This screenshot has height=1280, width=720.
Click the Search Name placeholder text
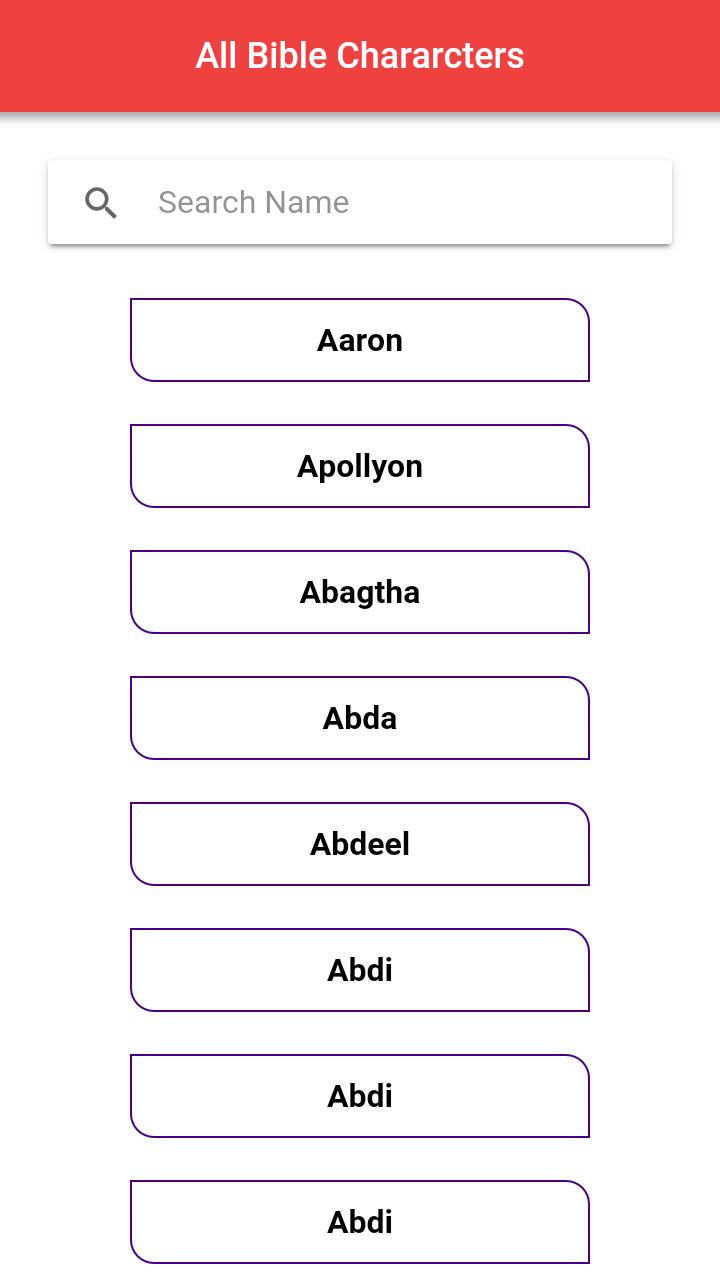tap(254, 202)
